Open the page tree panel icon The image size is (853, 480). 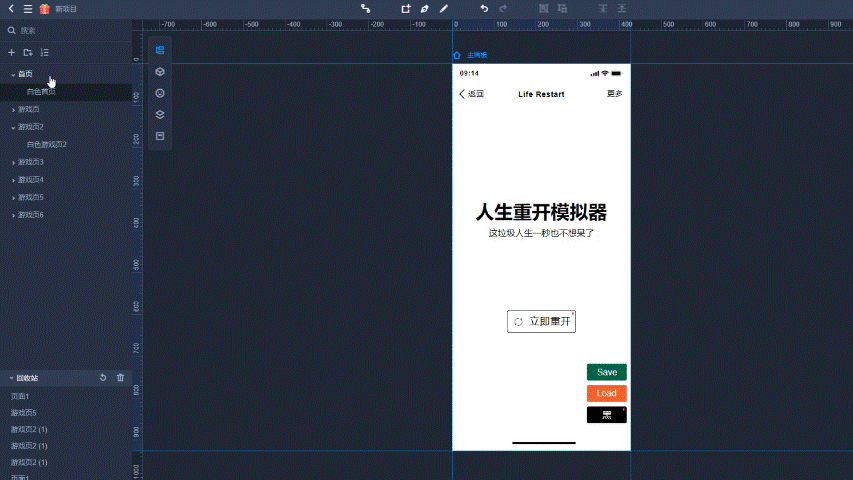(x=160, y=50)
